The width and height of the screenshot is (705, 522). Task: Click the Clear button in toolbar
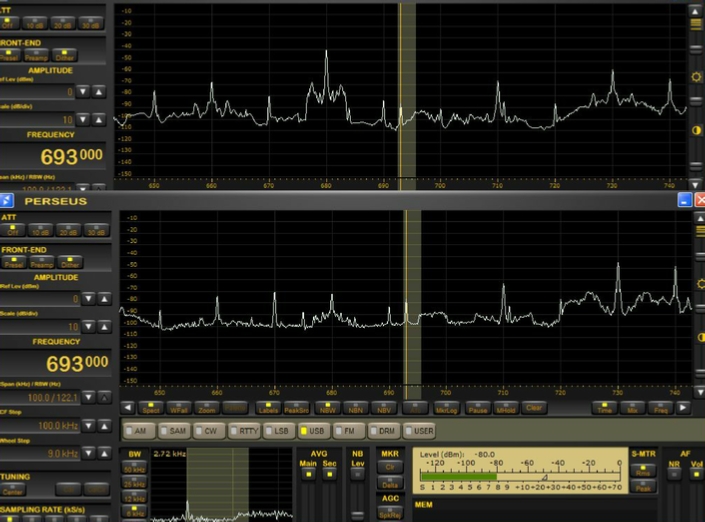[533, 408]
